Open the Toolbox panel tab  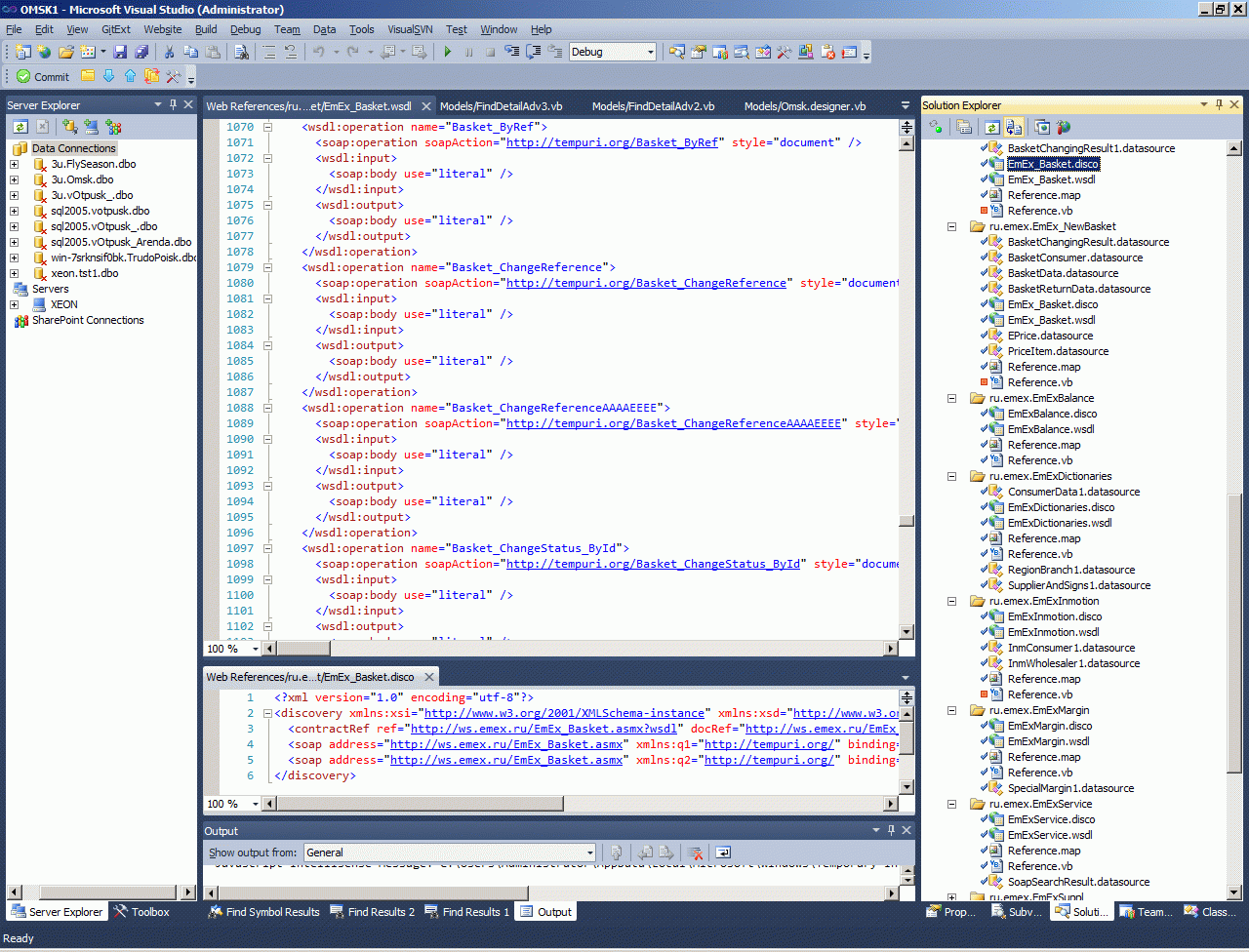[141, 912]
